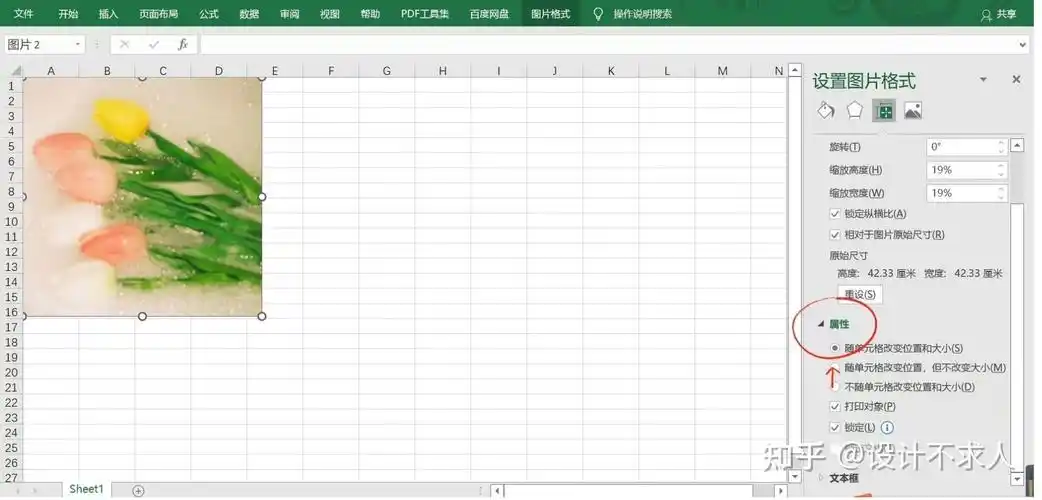Click the format pane scrollbar down arrow
Viewport: 1042px width, 500px height.
1017,478
